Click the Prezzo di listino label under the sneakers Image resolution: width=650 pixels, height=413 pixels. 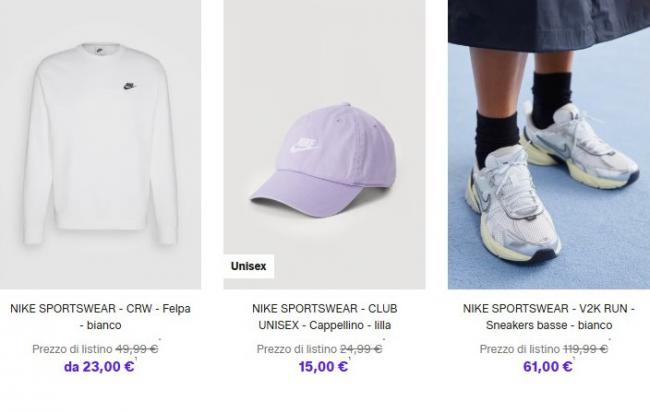point(520,349)
